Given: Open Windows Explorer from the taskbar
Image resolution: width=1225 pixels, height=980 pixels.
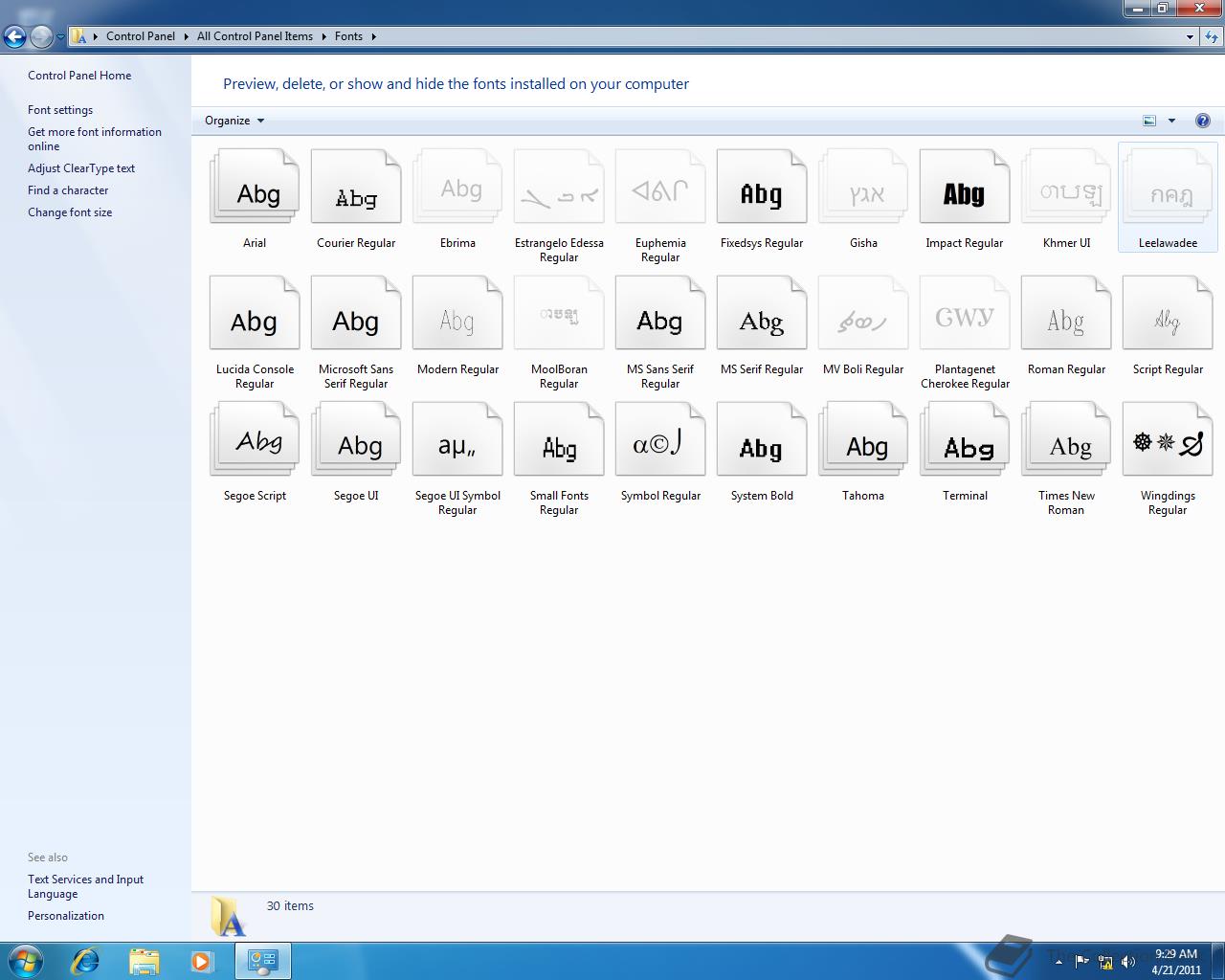Looking at the screenshot, I should (x=144, y=961).
